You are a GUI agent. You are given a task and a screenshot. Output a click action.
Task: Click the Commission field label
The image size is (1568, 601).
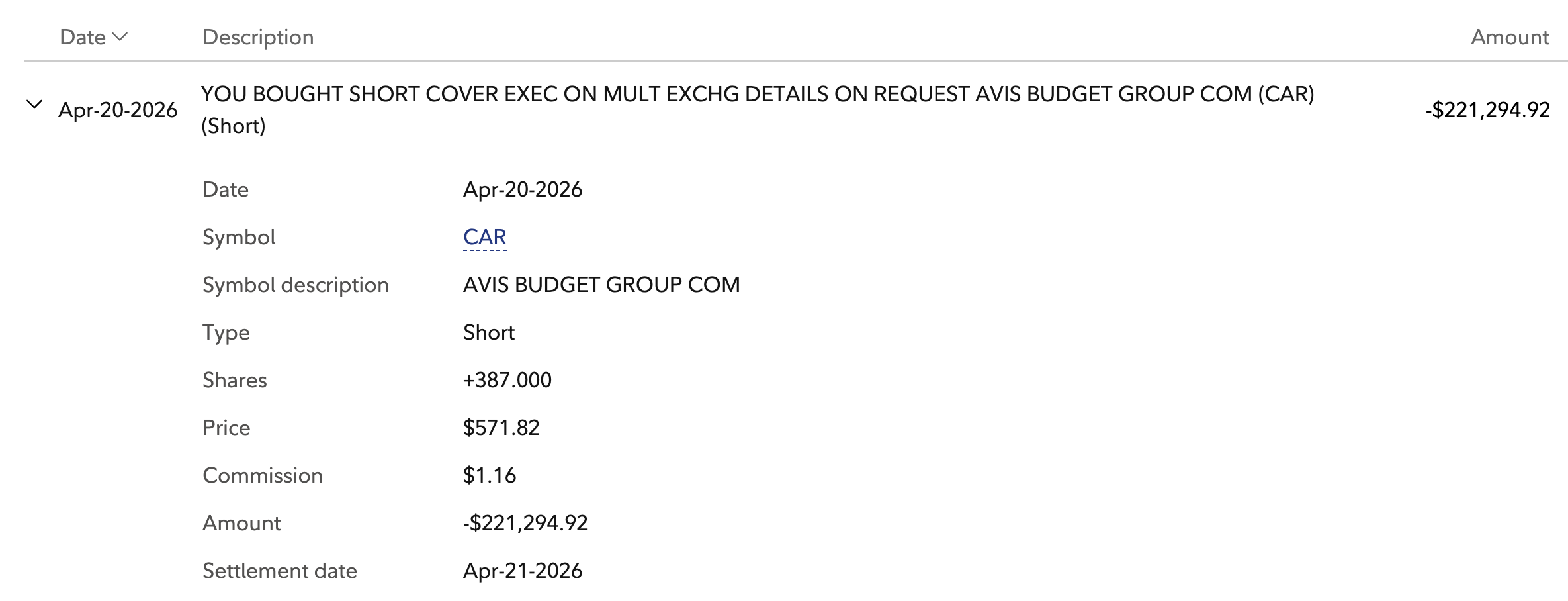point(262,475)
